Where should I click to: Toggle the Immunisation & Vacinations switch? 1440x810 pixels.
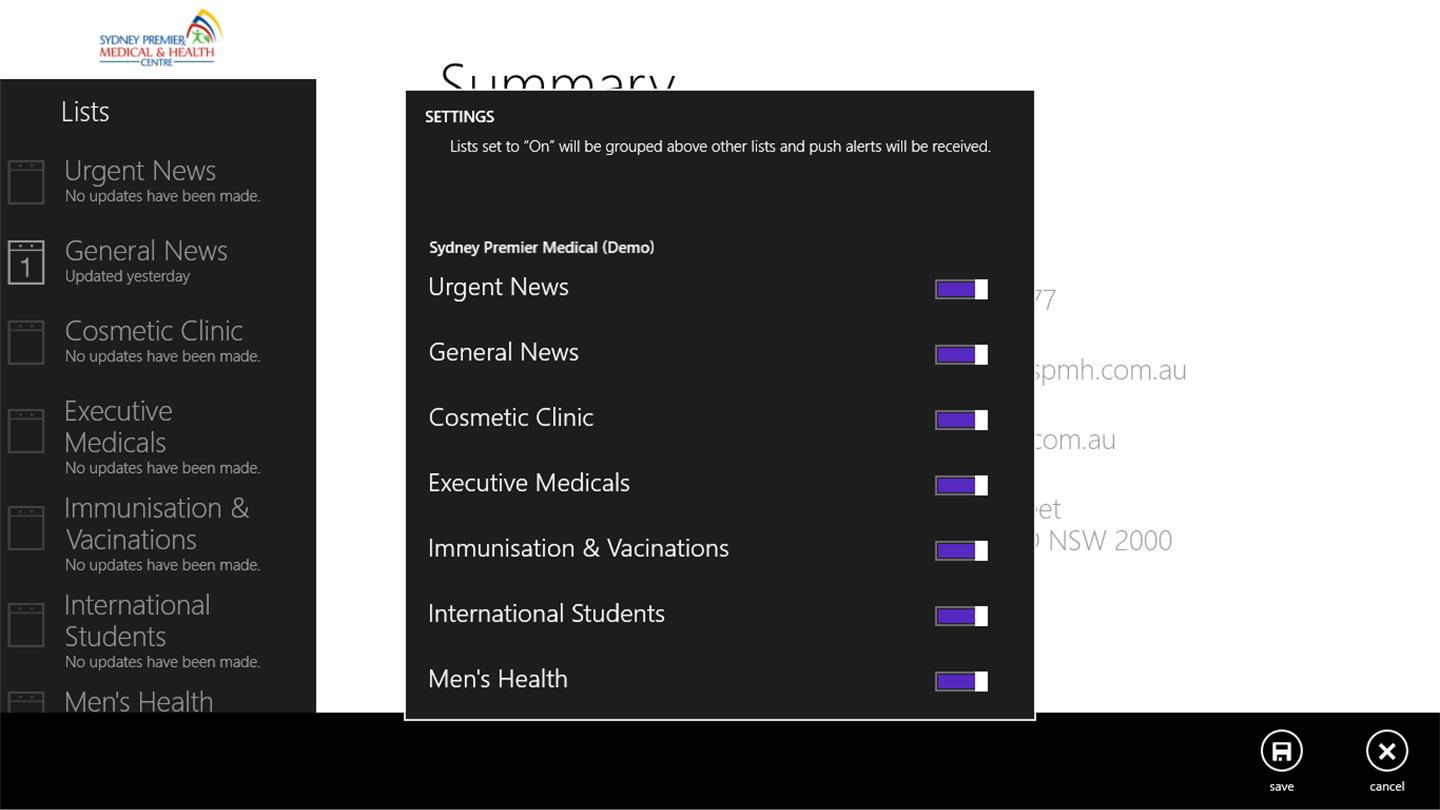point(961,550)
